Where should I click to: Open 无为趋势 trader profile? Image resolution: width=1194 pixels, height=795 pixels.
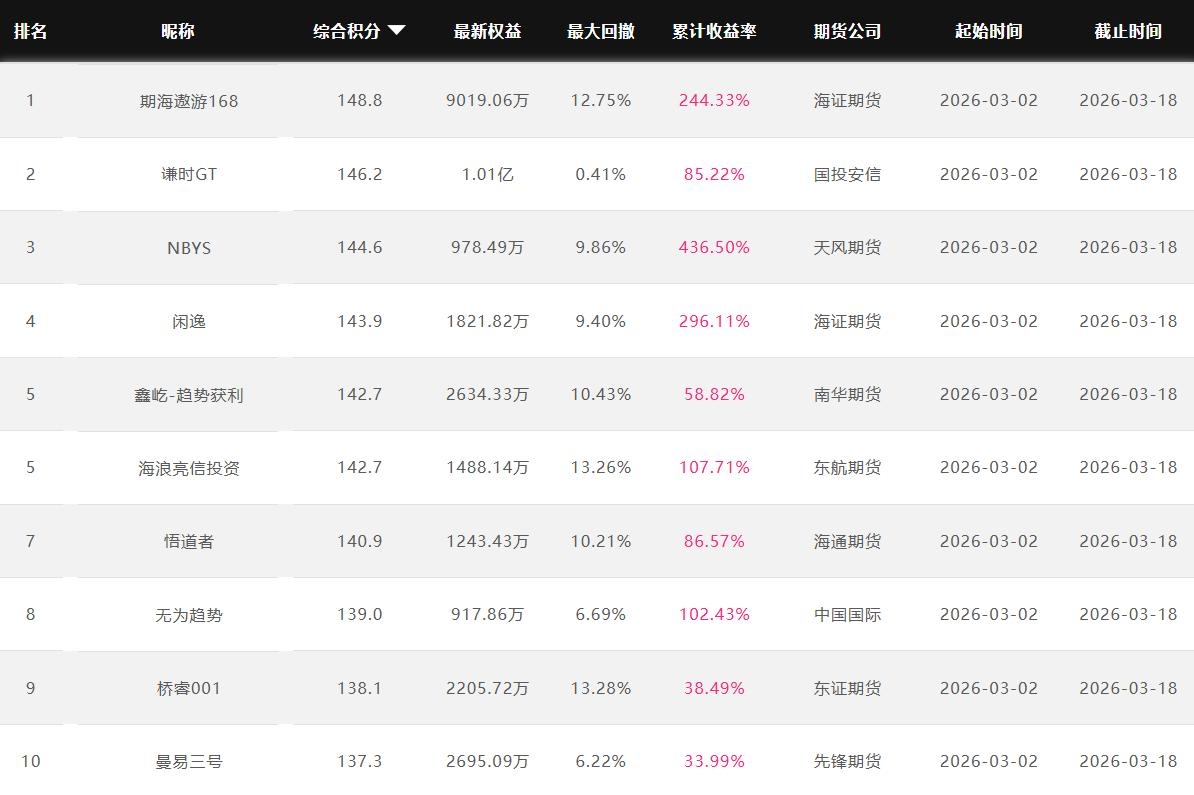coord(189,615)
